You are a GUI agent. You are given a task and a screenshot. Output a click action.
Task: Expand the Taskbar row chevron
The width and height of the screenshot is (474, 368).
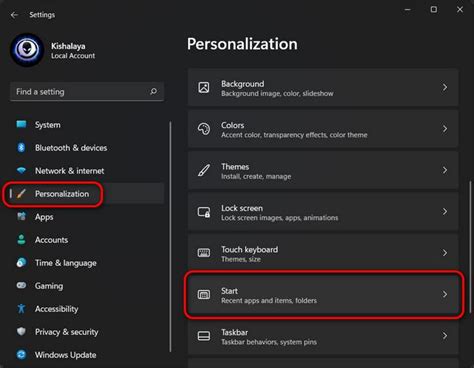pyautogui.click(x=445, y=336)
